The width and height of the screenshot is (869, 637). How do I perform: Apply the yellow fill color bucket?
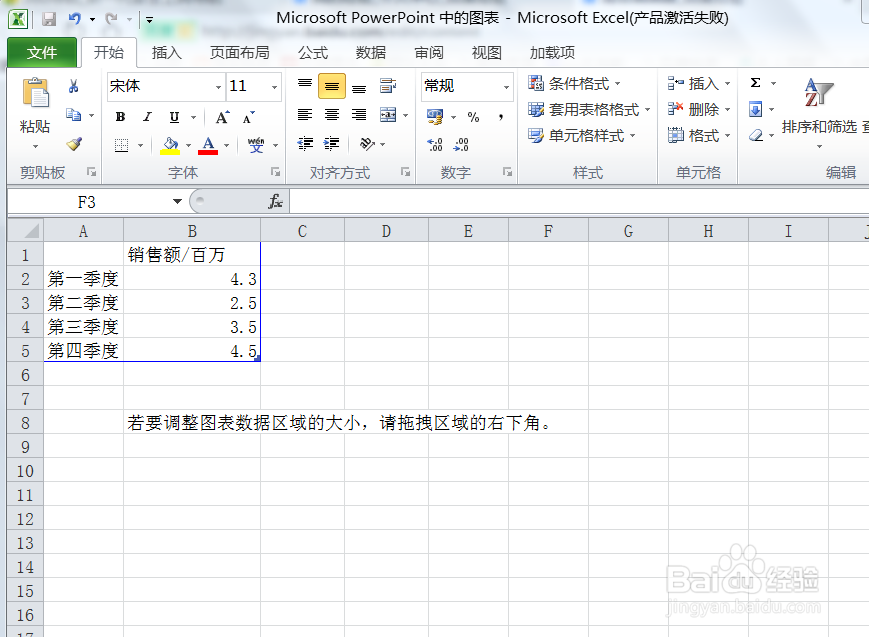coord(170,145)
